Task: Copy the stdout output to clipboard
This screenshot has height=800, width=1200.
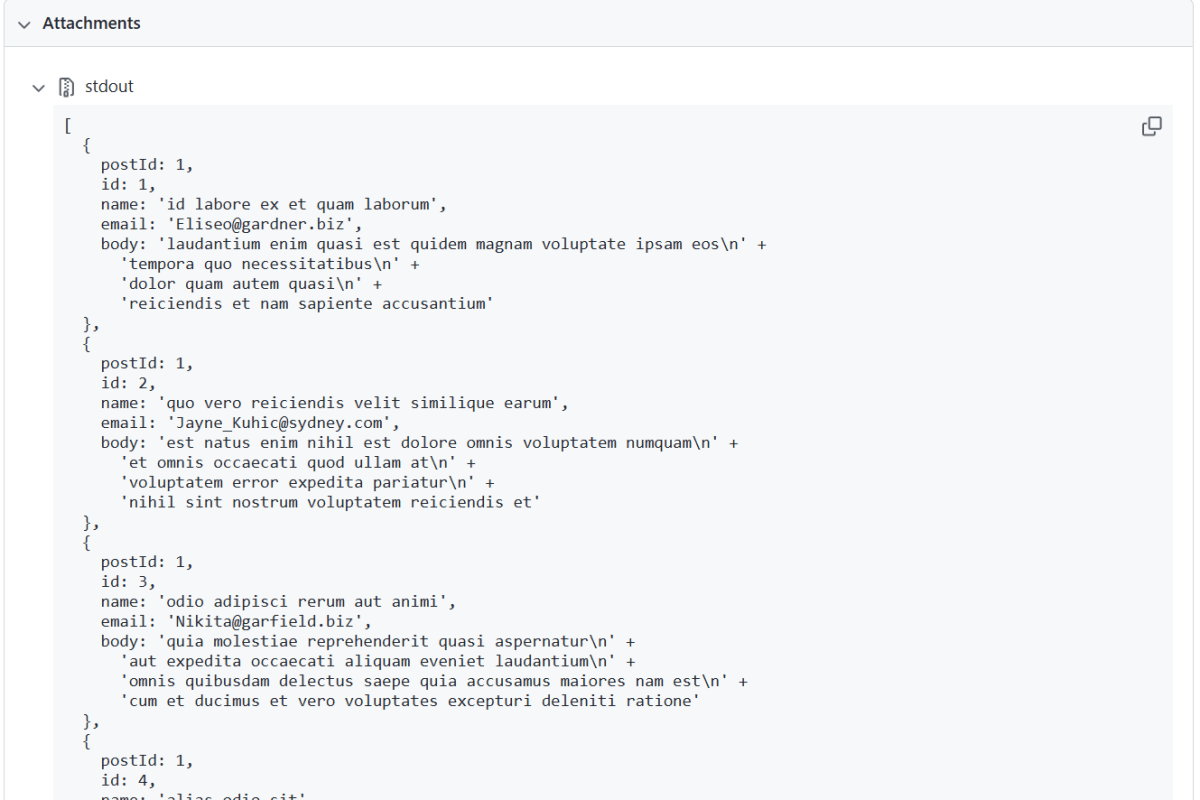Action: coord(1151,126)
